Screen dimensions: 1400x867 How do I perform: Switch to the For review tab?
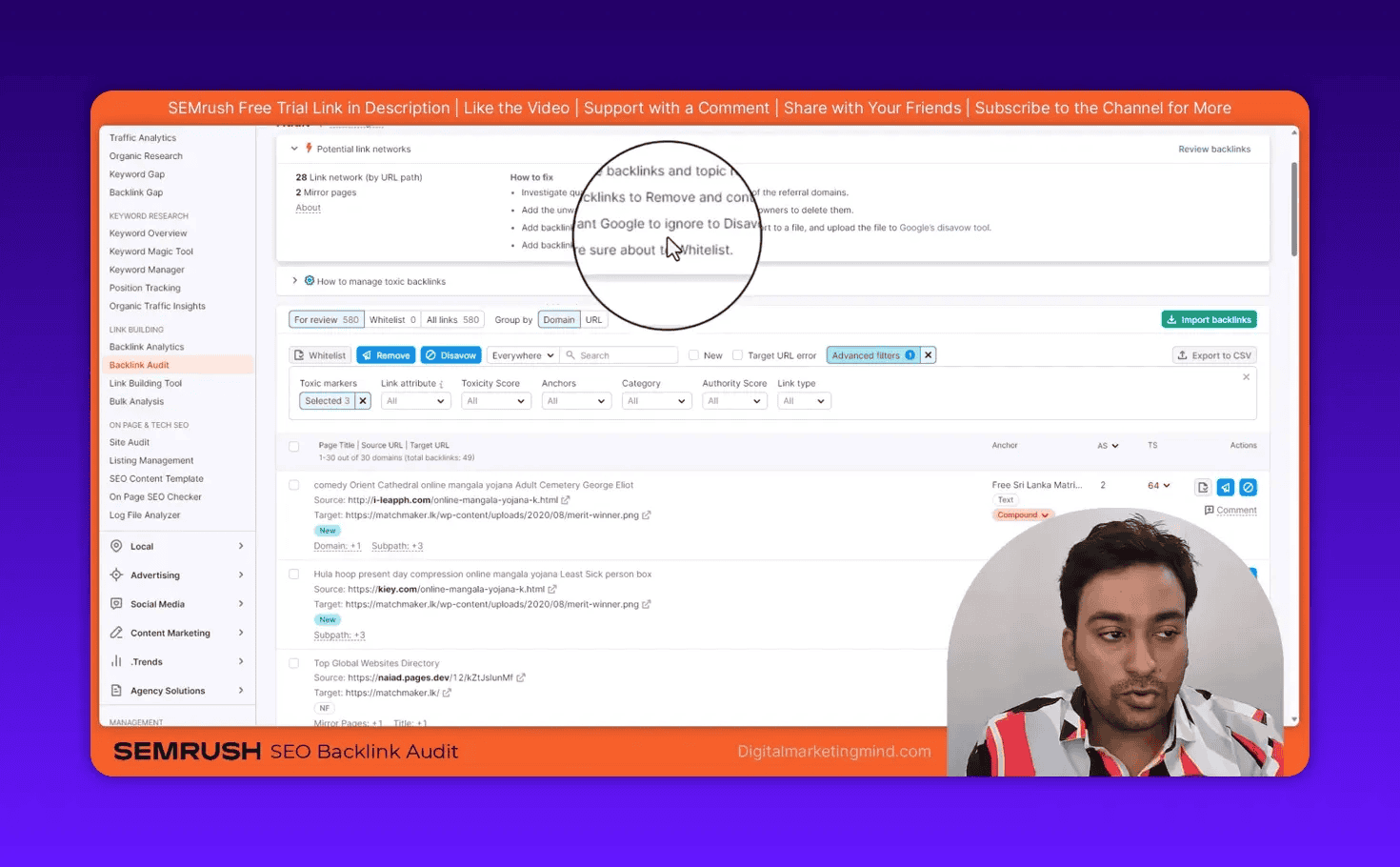click(x=326, y=319)
